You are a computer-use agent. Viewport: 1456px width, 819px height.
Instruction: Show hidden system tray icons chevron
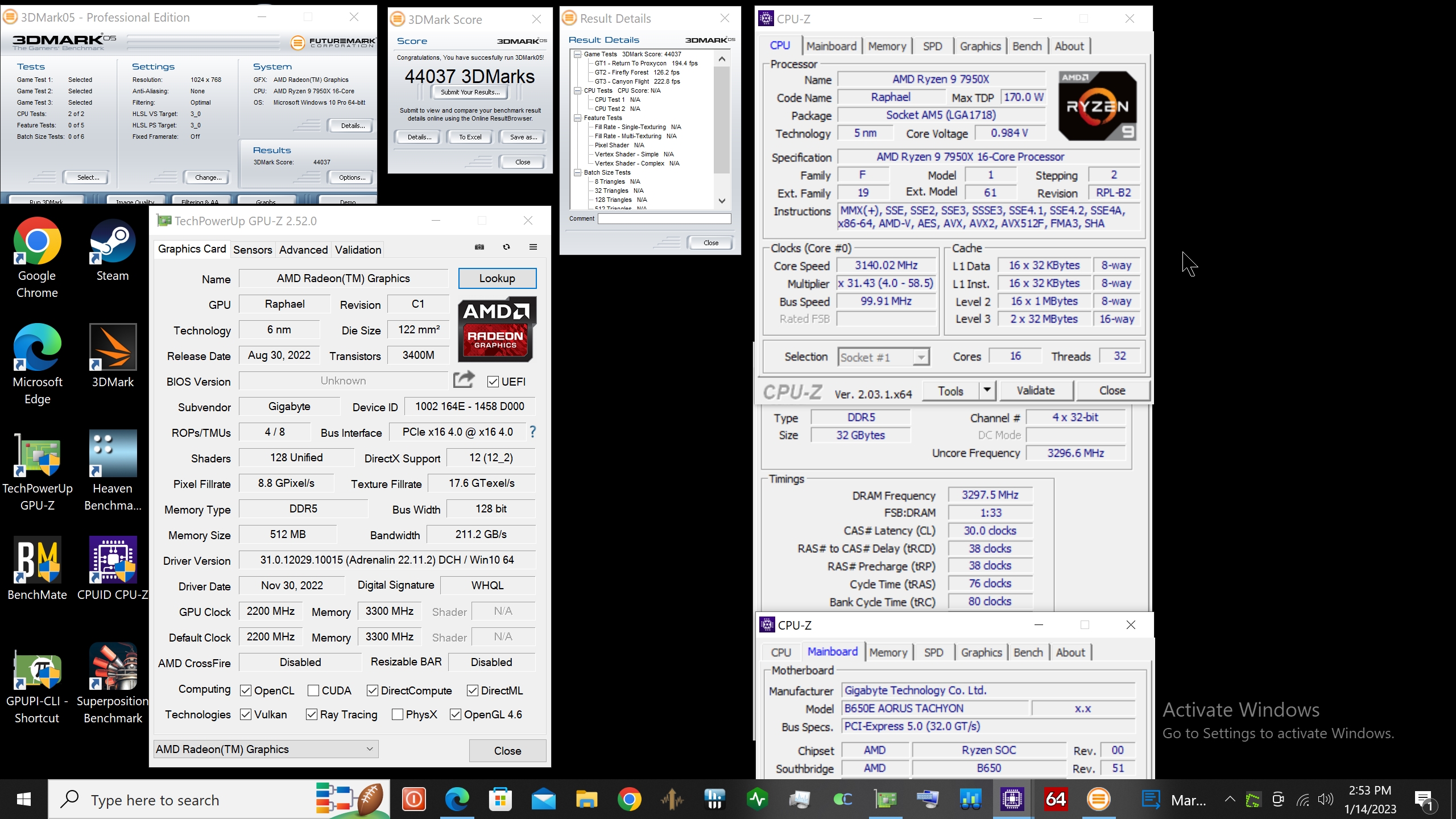(1230, 799)
